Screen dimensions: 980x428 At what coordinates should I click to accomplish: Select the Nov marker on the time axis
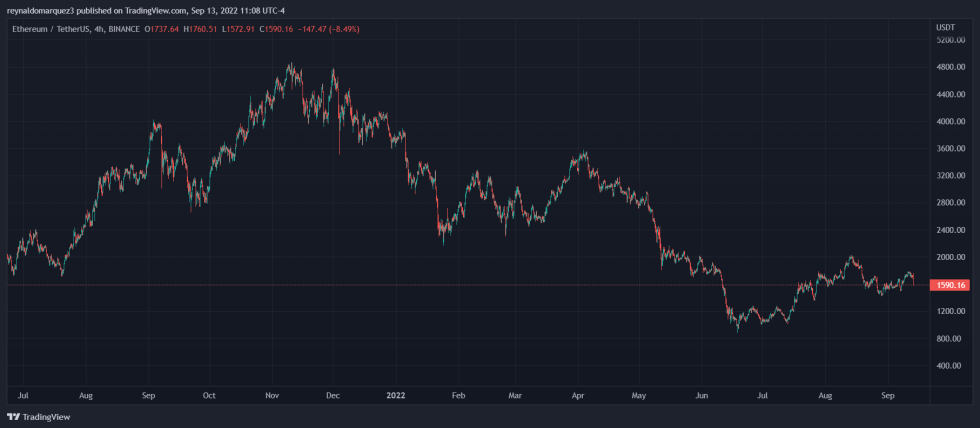[x=271, y=395]
